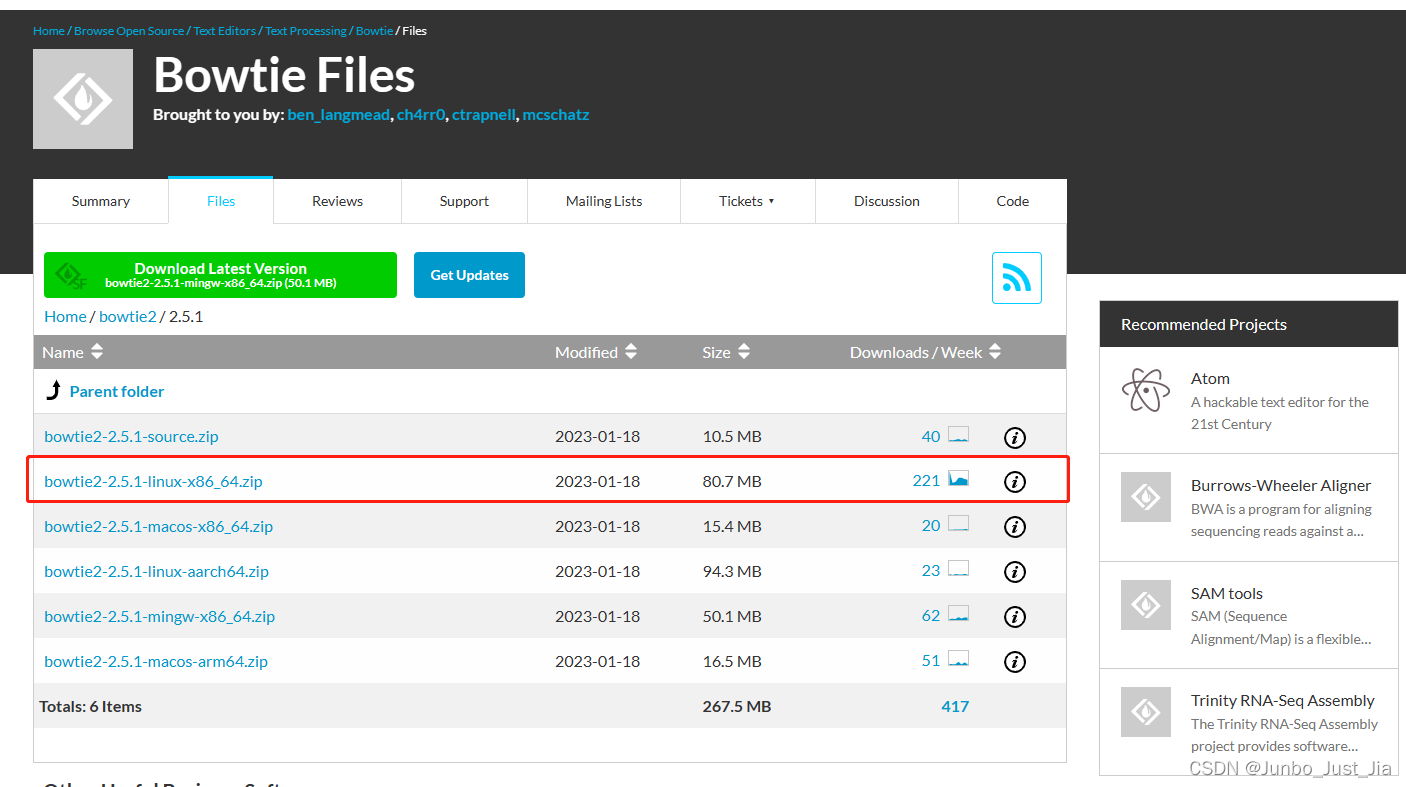Click the Trinity RNA-Seq Assembly icon
Screen dimensions: 1406x787
[x=1146, y=712]
